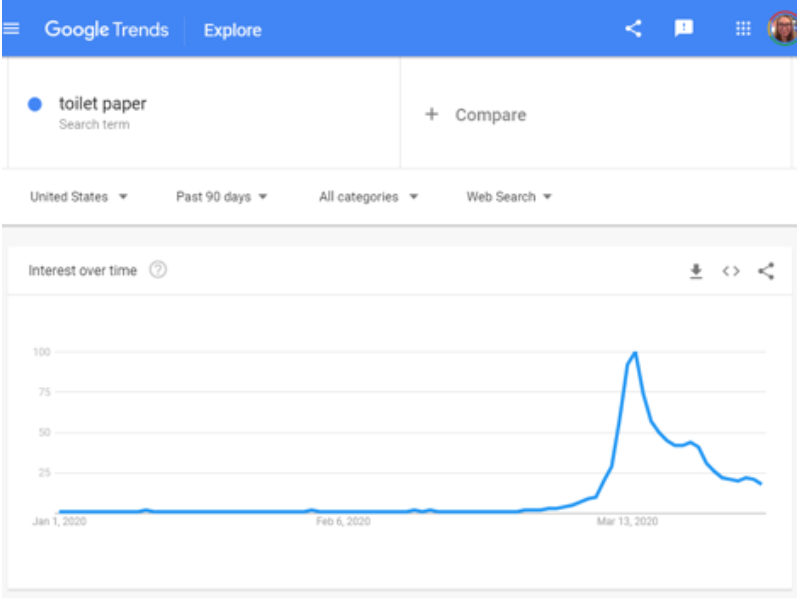Show help for Interest over time

pyautogui.click(x=158, y=269)
